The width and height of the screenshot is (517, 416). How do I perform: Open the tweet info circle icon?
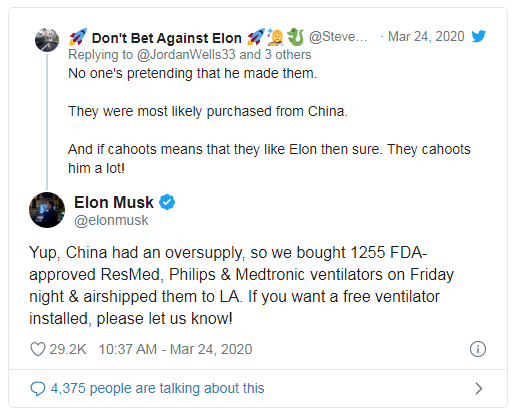click(478, 349)
